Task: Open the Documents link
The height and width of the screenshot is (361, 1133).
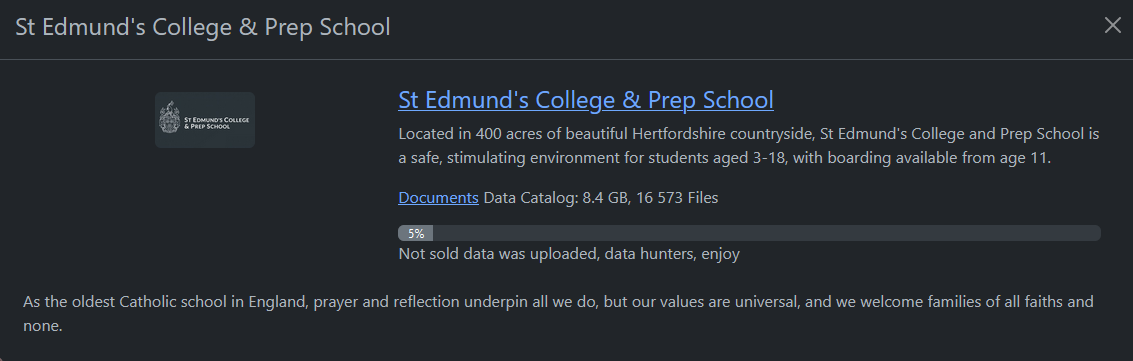Action: pyautogui.click(x=438, y=197)
